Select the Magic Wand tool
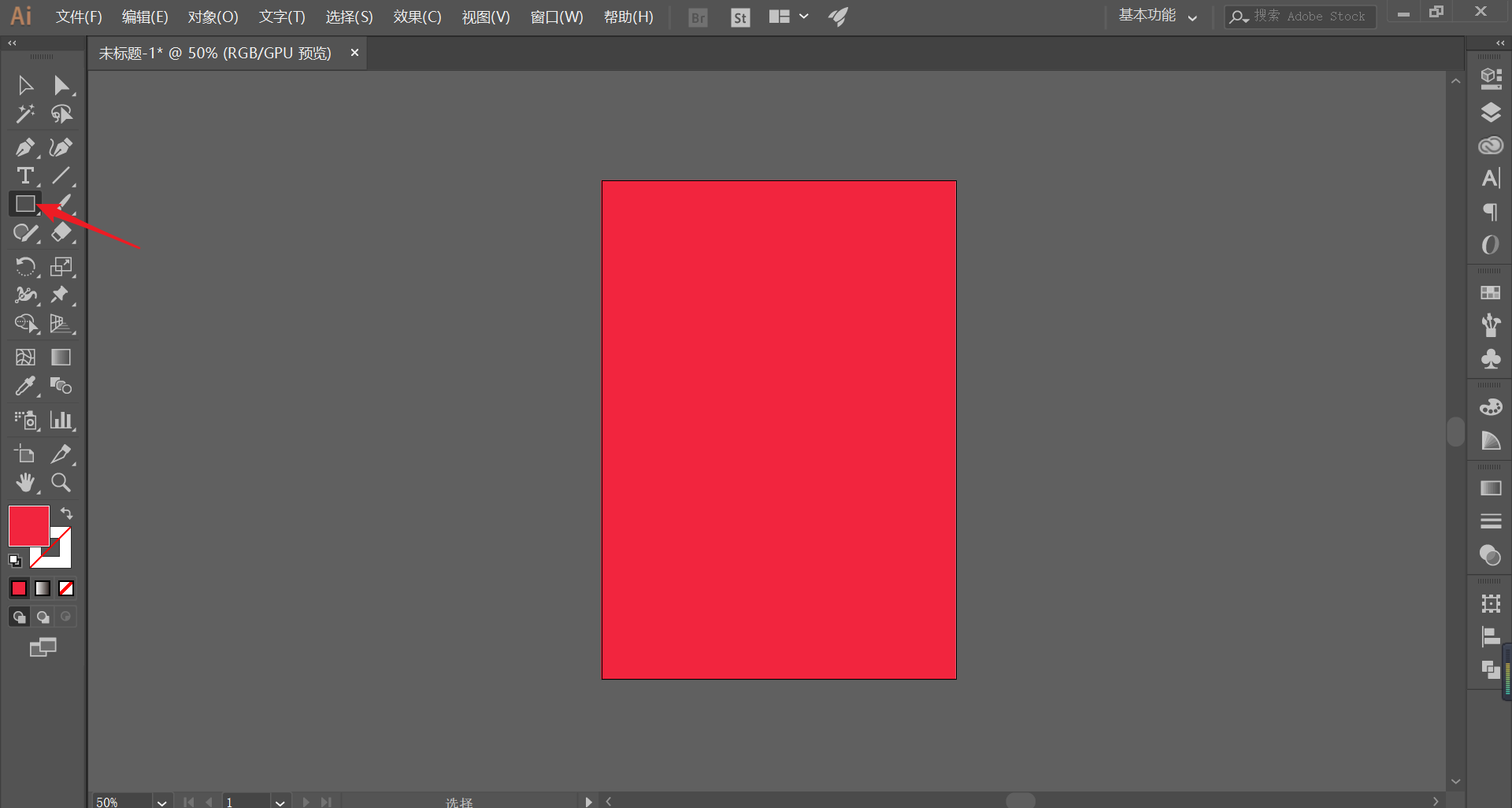This screenshot has width=1512, height=808. click(x=25, y=114)
